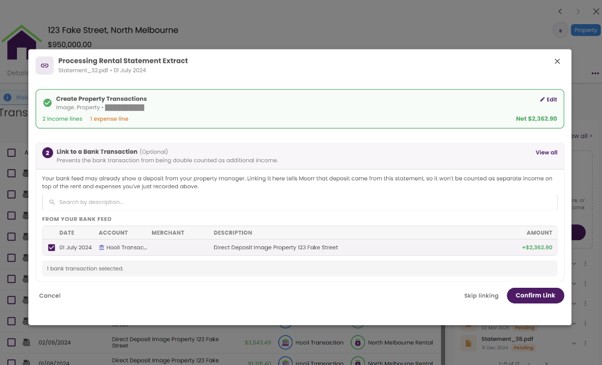
Task: Uncheck the 01 July 2024 bank transaction
Action: (x=51, y=248)
